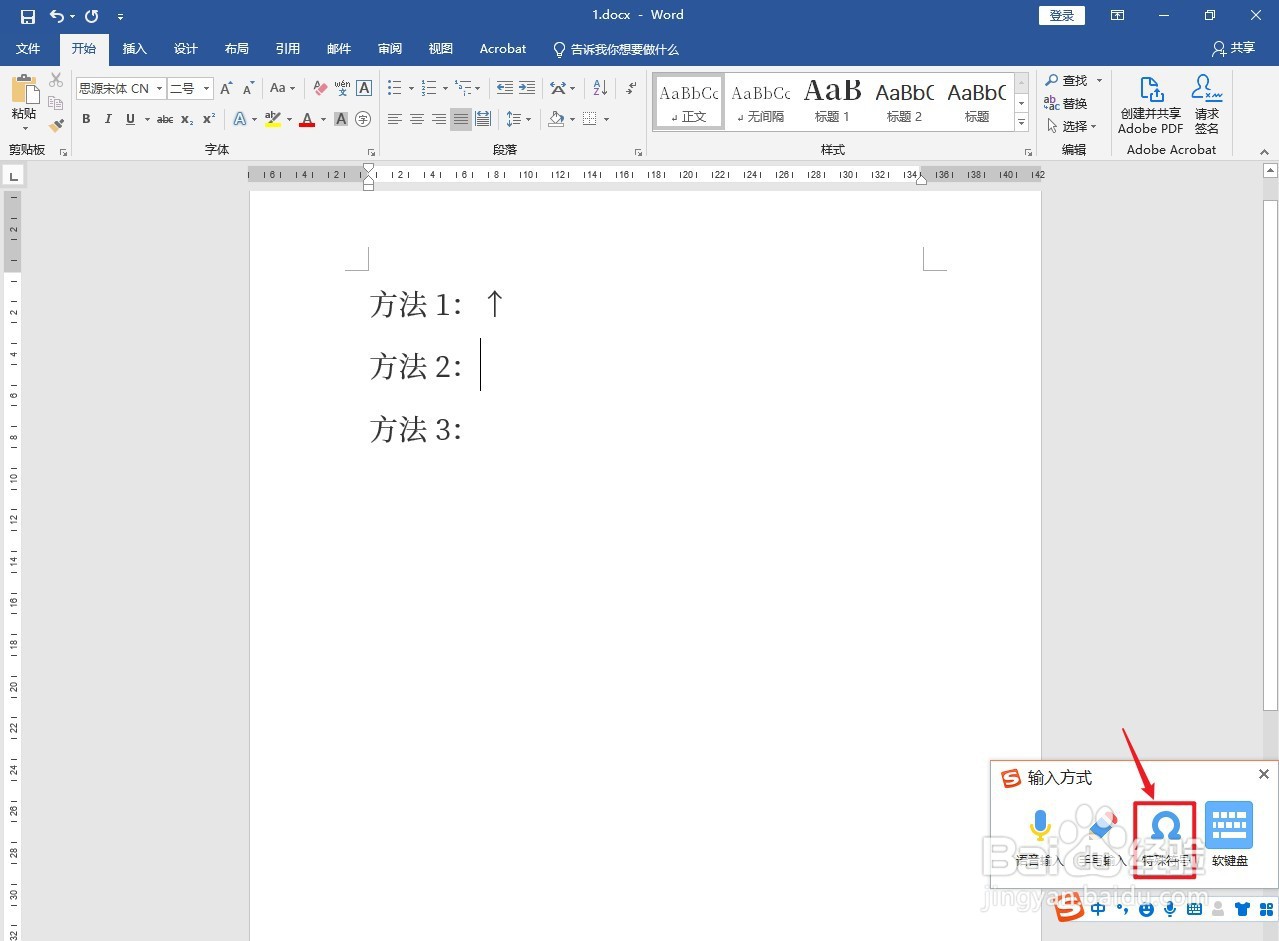Click 查找 find button
This screenshot has width=1279, height=941.
click(1066, 80)
